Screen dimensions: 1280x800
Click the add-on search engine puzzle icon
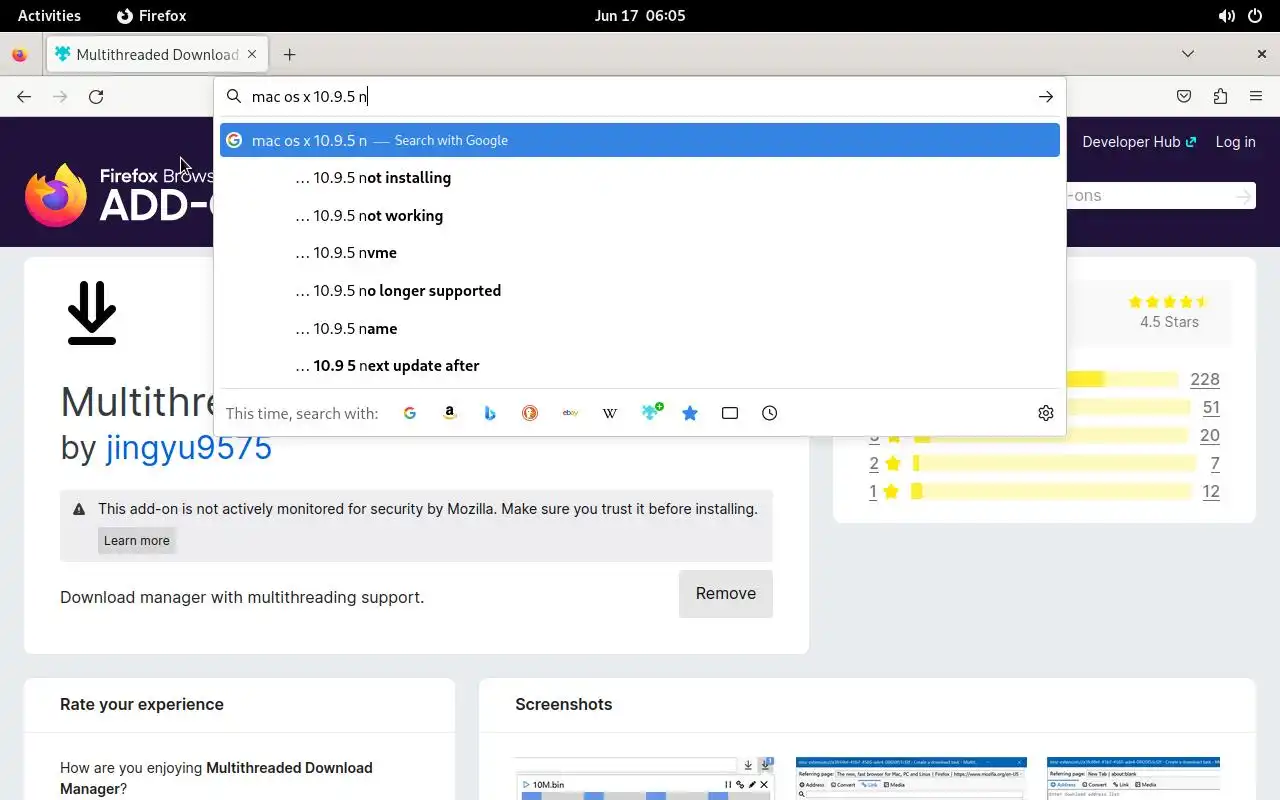[652, 412]
